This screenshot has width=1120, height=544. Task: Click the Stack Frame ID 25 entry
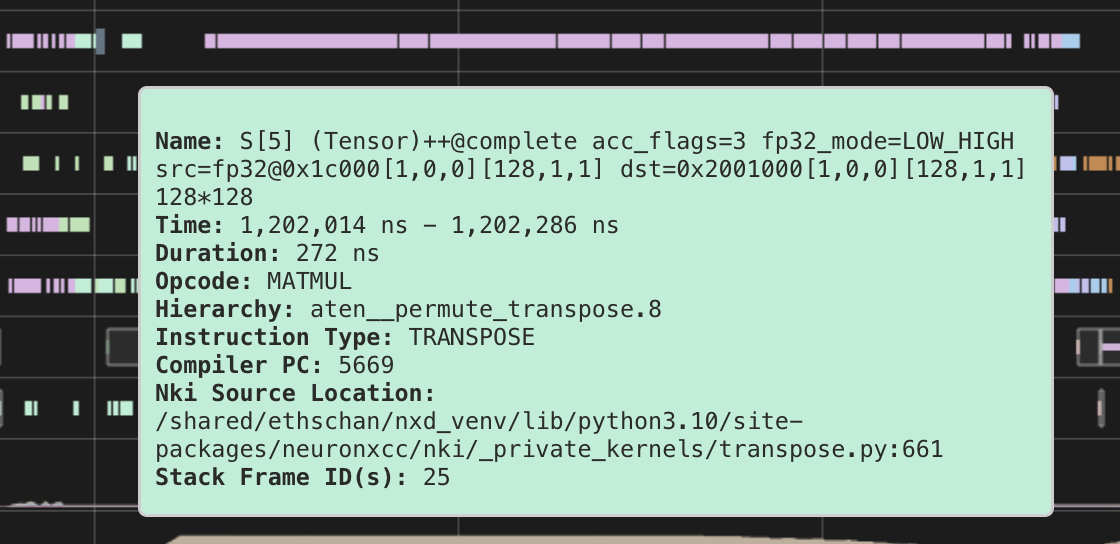pos(436,477)
